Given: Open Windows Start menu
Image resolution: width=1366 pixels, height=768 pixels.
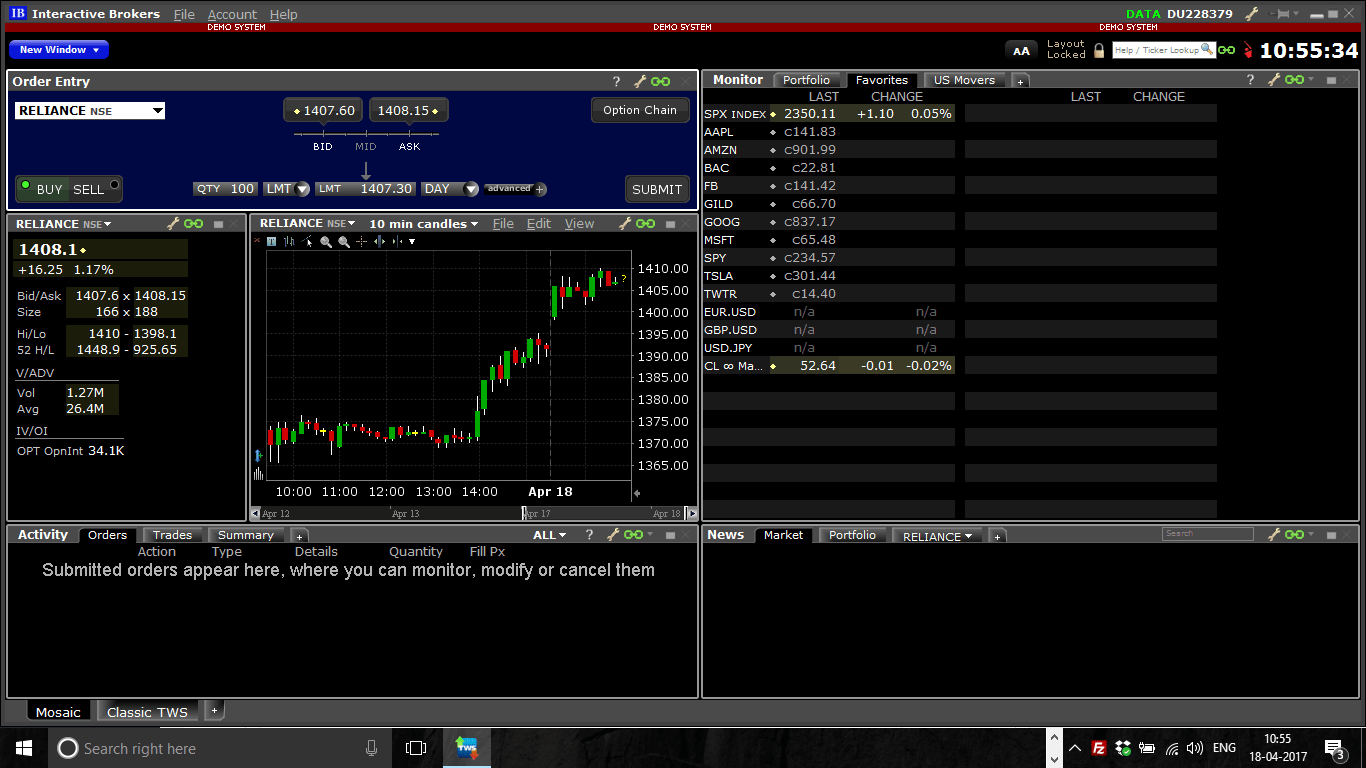Looking at the screenshot, I should (x=24, y=748).
